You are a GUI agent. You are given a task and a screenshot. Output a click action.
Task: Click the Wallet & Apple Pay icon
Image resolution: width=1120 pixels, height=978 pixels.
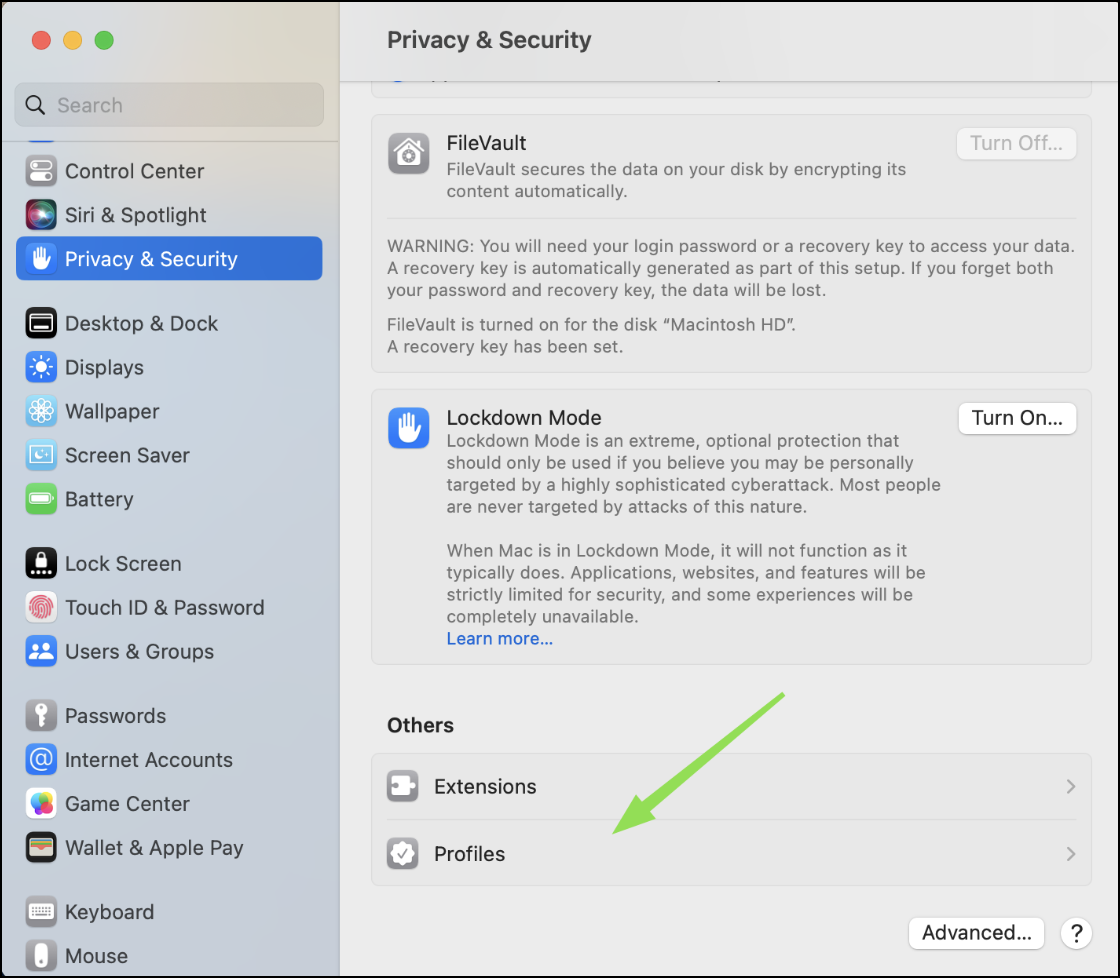41,847
